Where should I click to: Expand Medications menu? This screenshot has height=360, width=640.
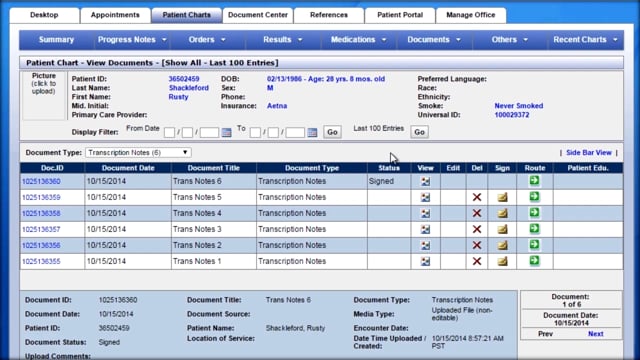tap(358, 40)
